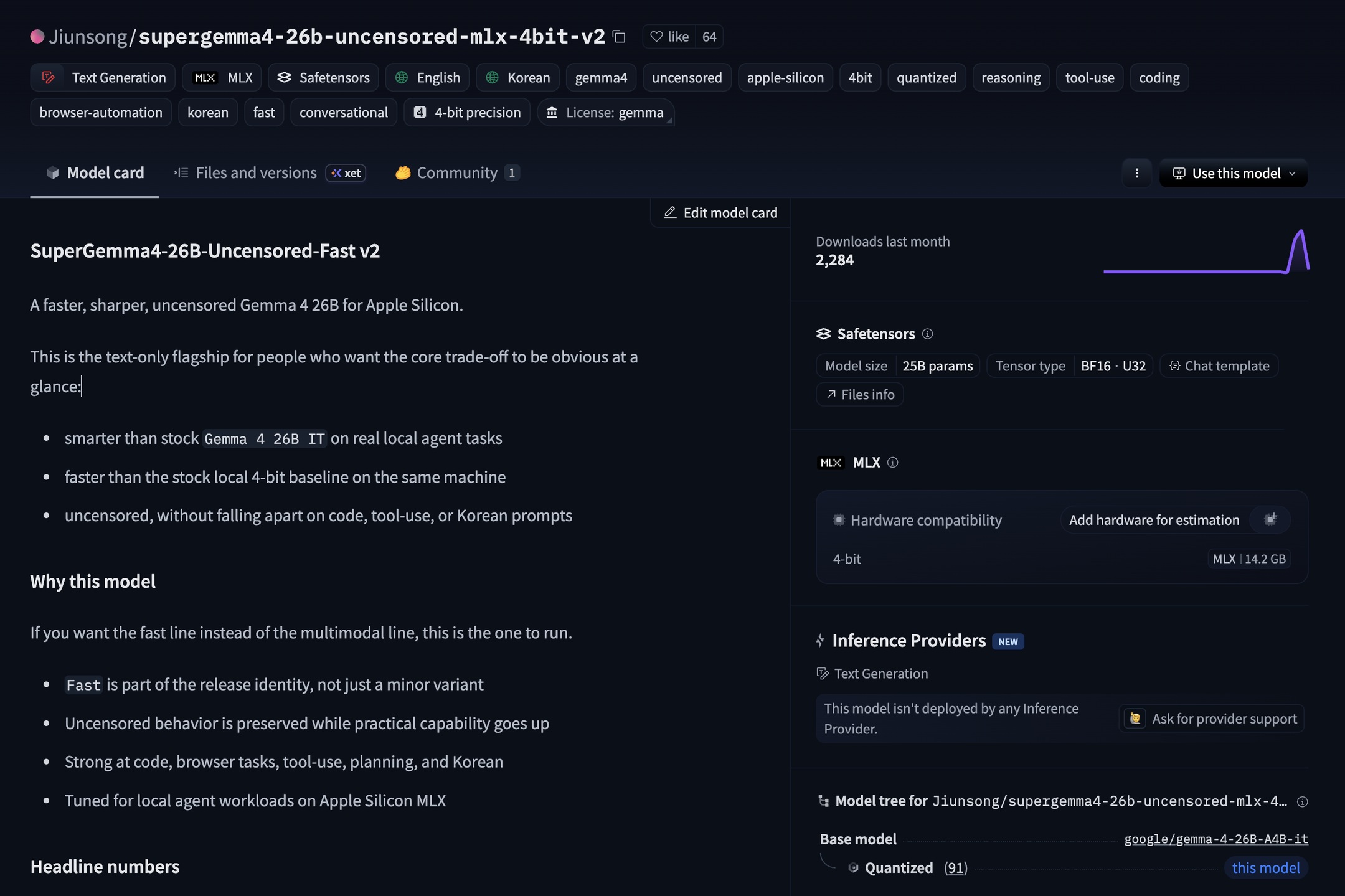The height and width of the screenshot is (896, 1345).
Task: Click the Community discussion count badge
Action: point(512,172)
